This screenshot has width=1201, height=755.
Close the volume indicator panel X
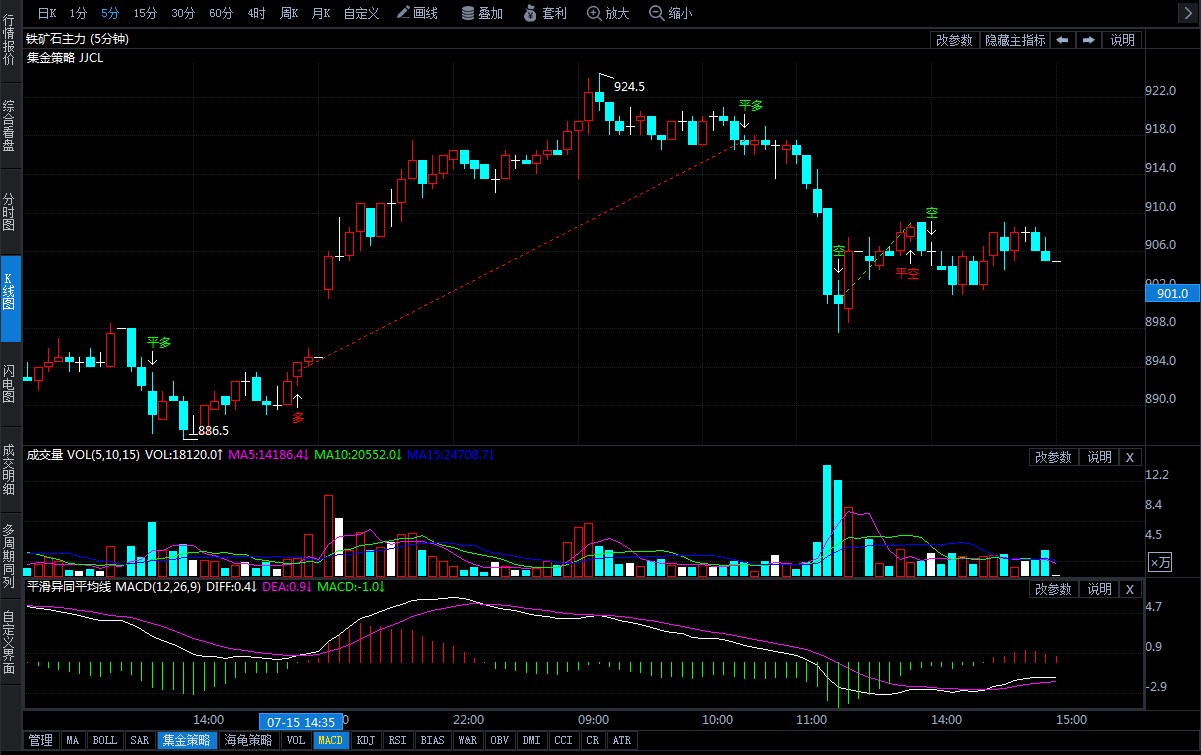click(x=1129, y=457)
